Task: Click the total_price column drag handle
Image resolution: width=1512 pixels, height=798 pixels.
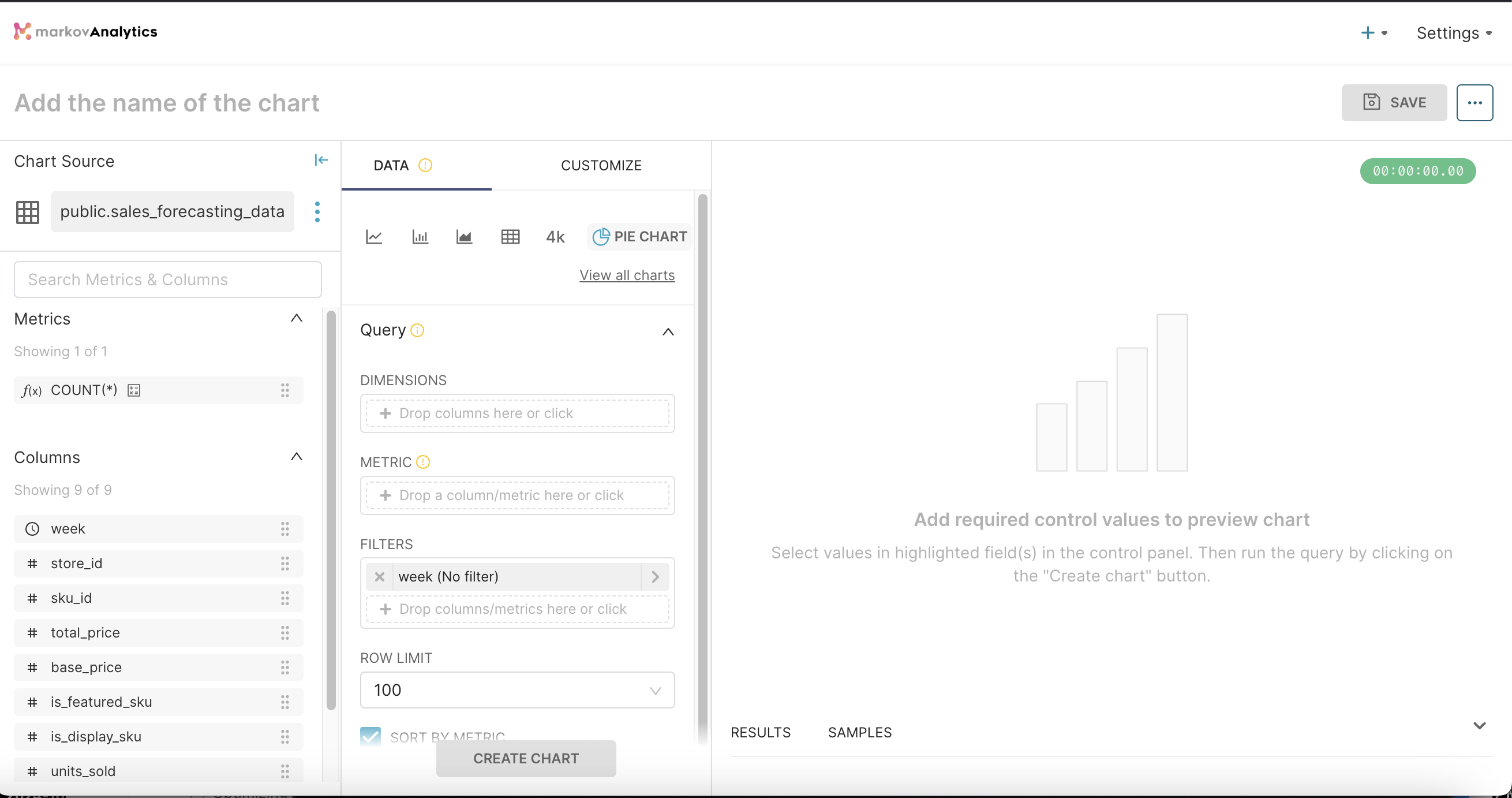Action: pos(285,632)
